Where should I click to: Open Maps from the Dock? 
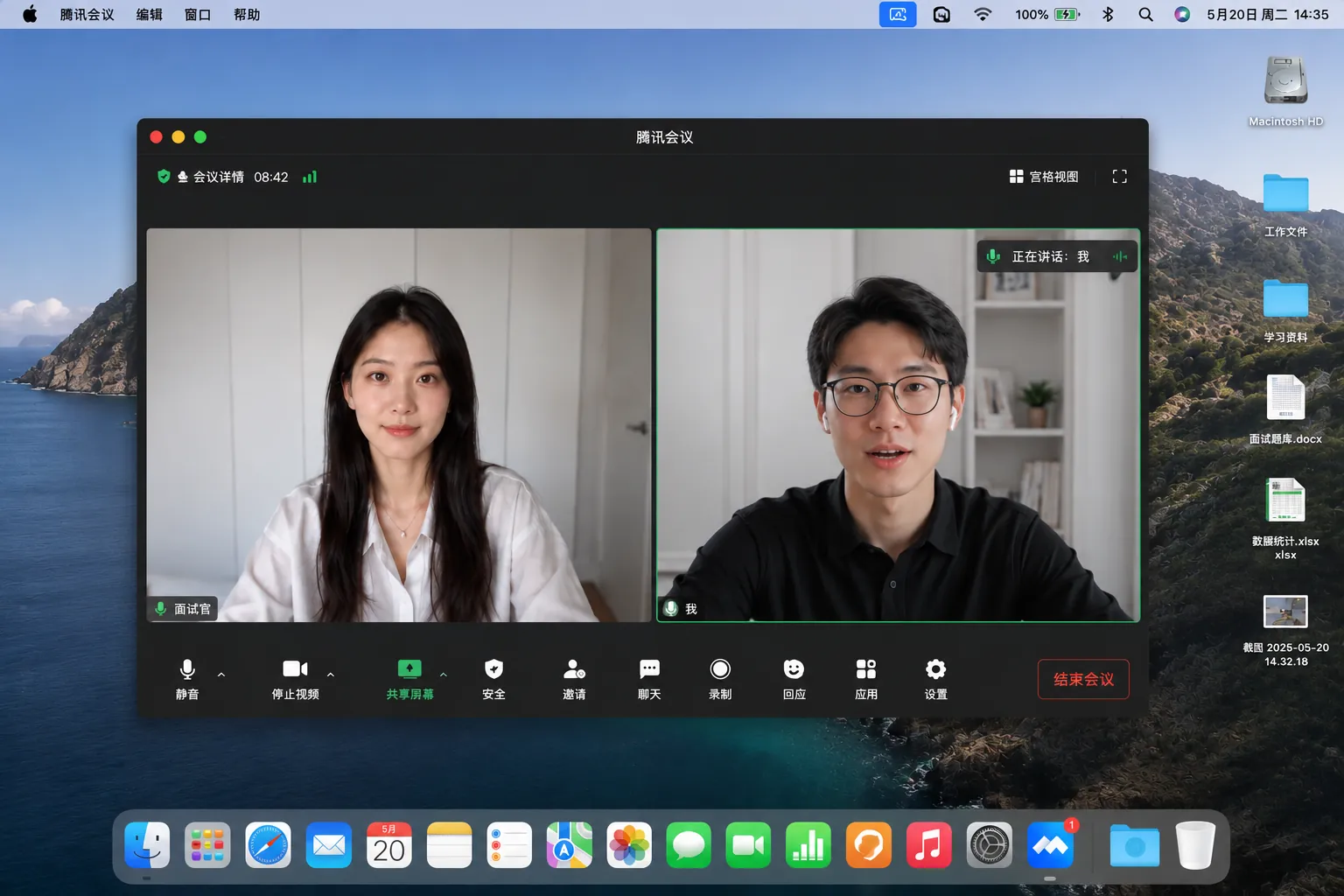click(570, 845)
